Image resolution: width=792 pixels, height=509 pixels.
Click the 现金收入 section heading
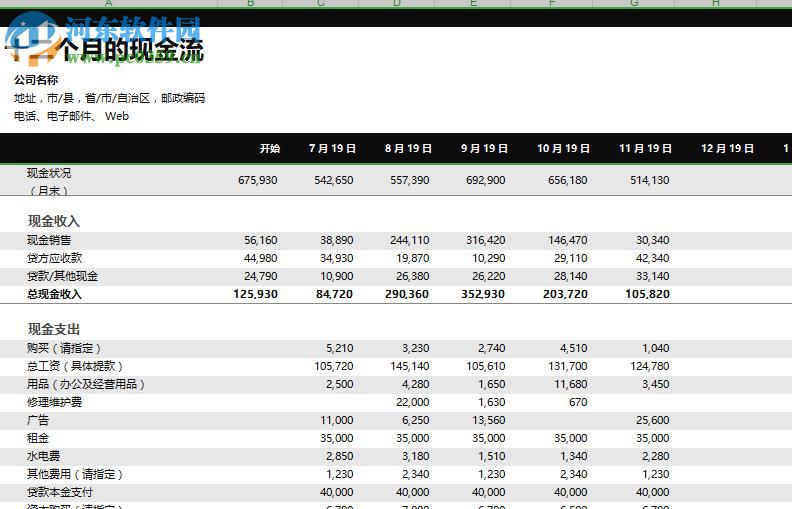54,221
